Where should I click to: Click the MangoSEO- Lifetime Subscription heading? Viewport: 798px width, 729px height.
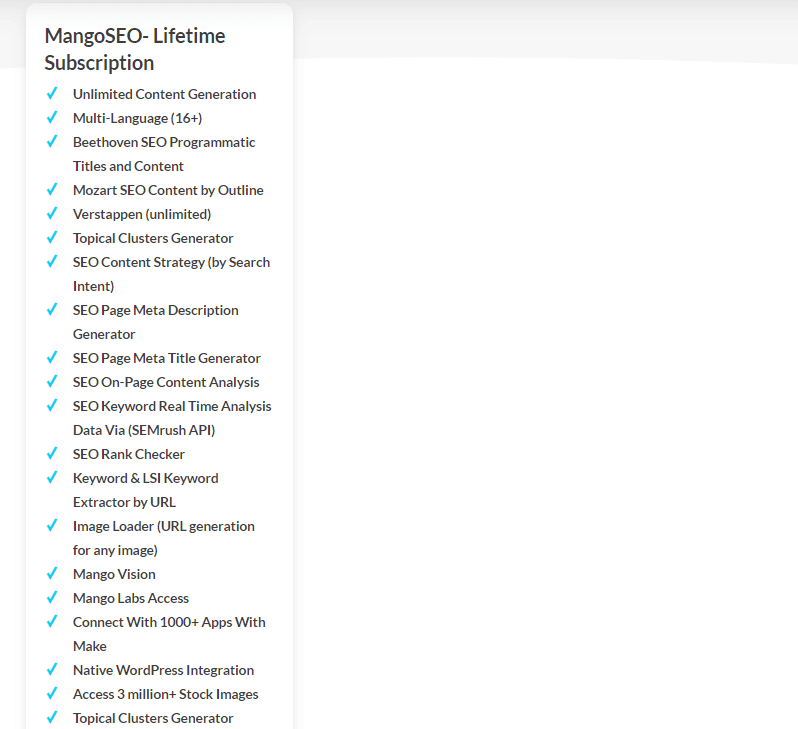point(135,49)
